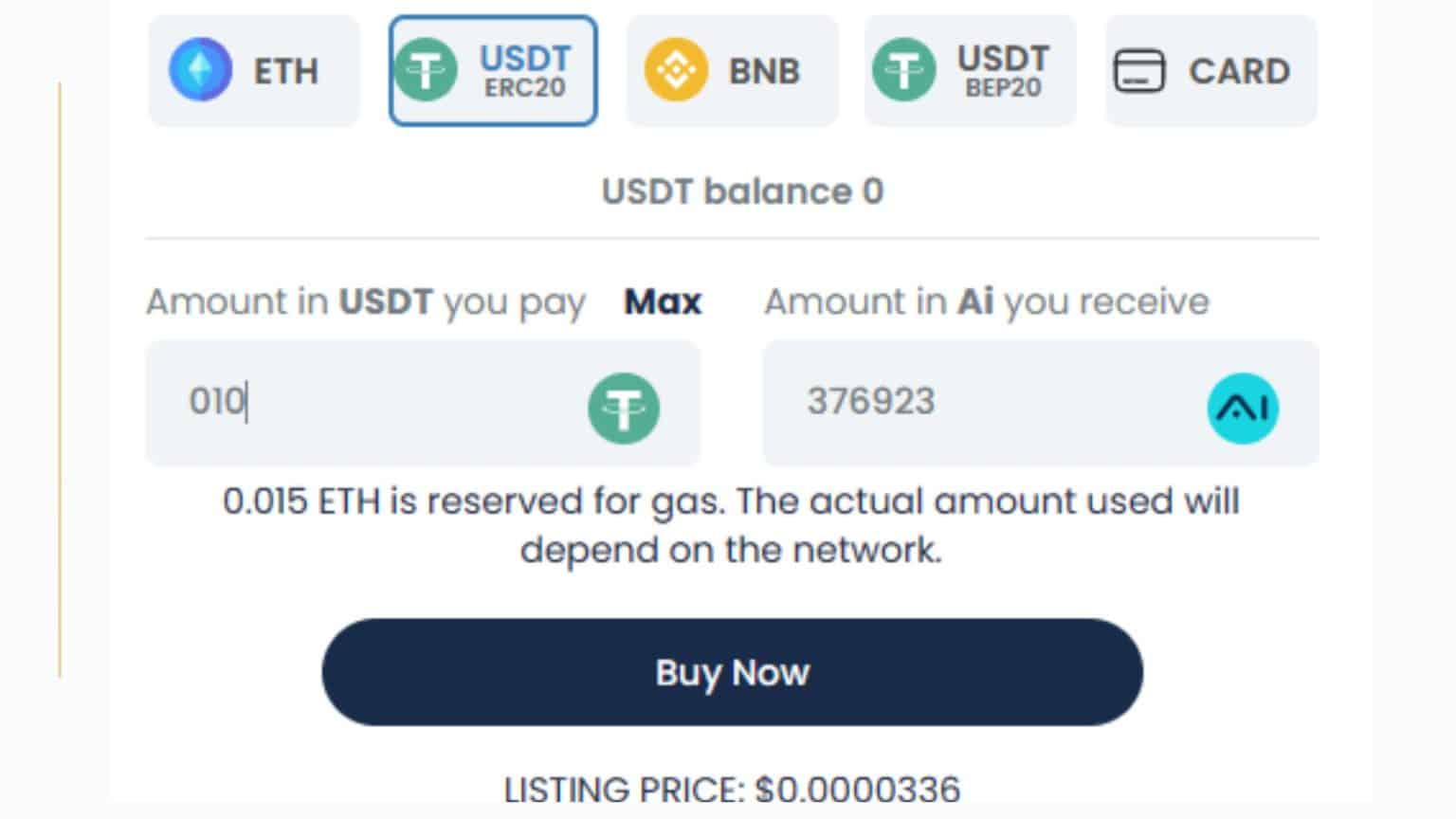1456x819 pixels.
Task: Click the Ai amount you receive field
Action: (995, 406)
